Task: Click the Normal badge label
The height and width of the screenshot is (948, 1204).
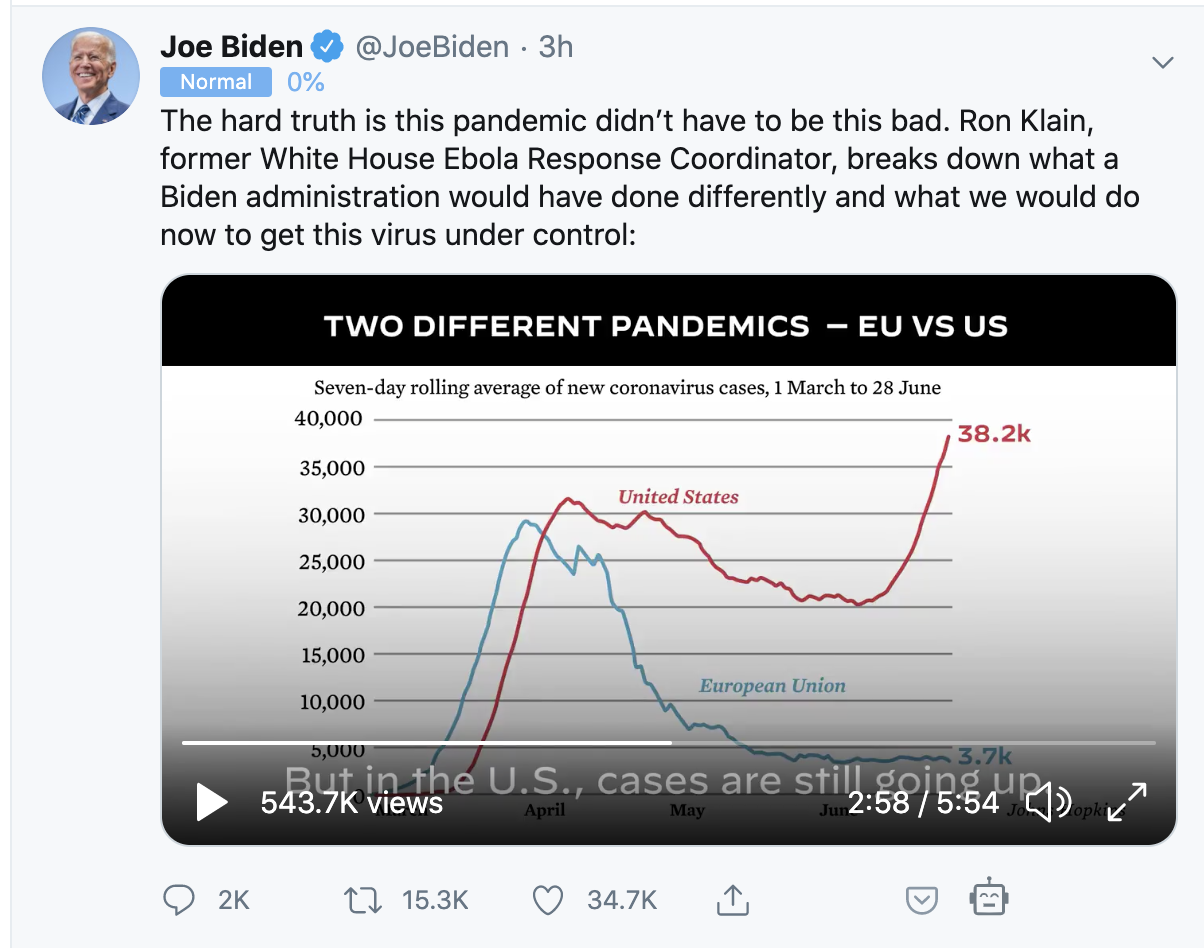Action: coord(216,82)
